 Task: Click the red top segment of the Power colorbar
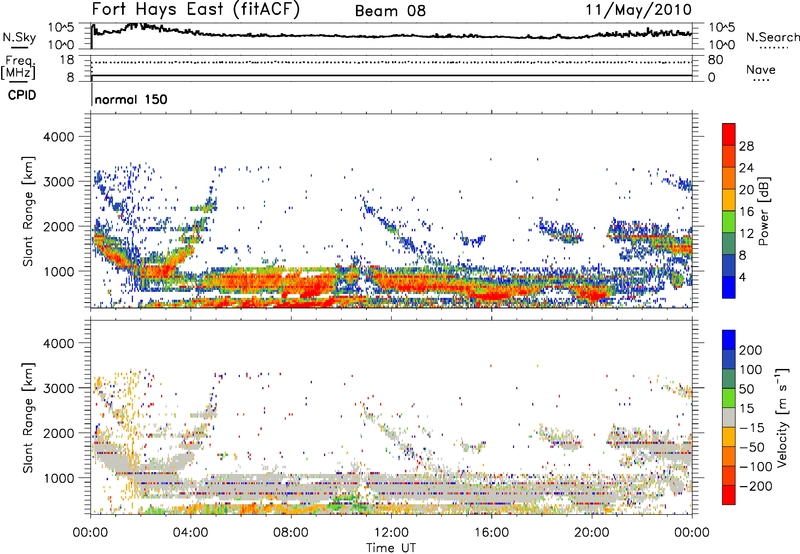(729, 134)
